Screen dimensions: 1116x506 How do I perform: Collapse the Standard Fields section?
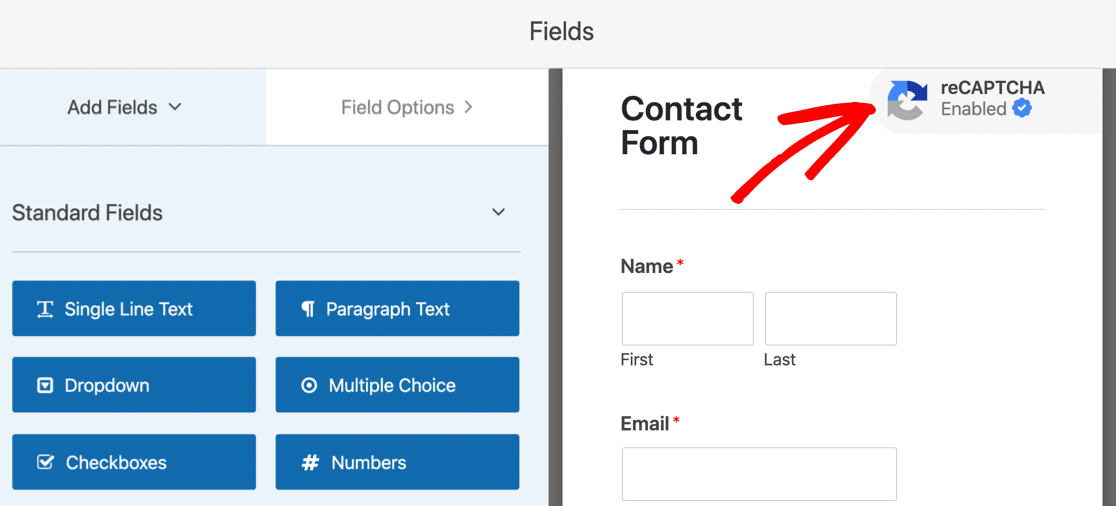499,212
